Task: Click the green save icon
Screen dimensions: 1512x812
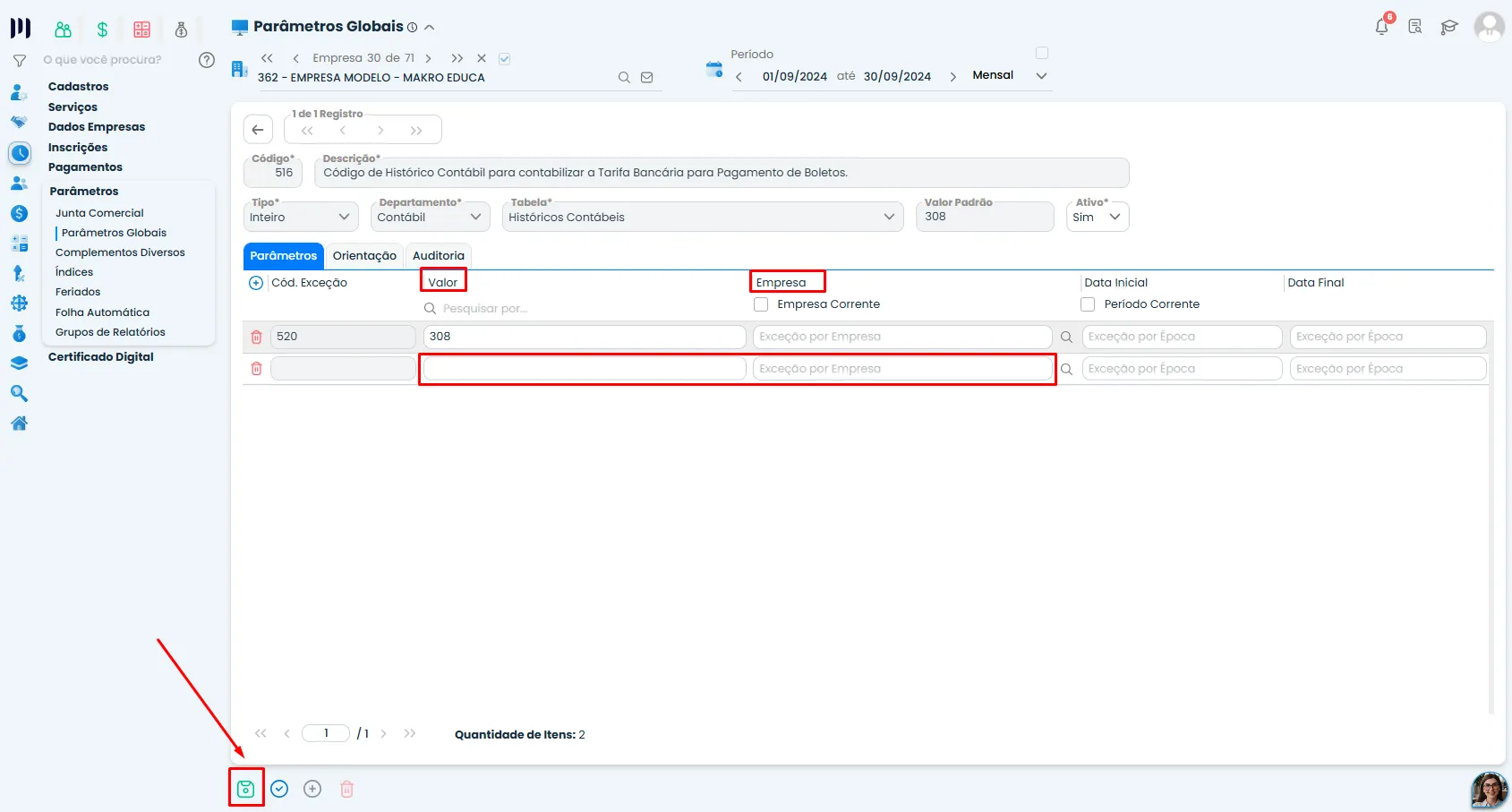Action: (245, 789)
